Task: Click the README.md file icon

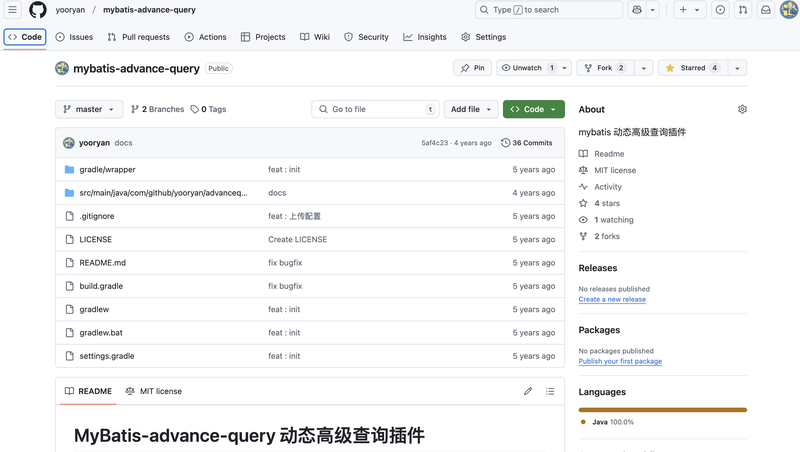Action: 69,263
